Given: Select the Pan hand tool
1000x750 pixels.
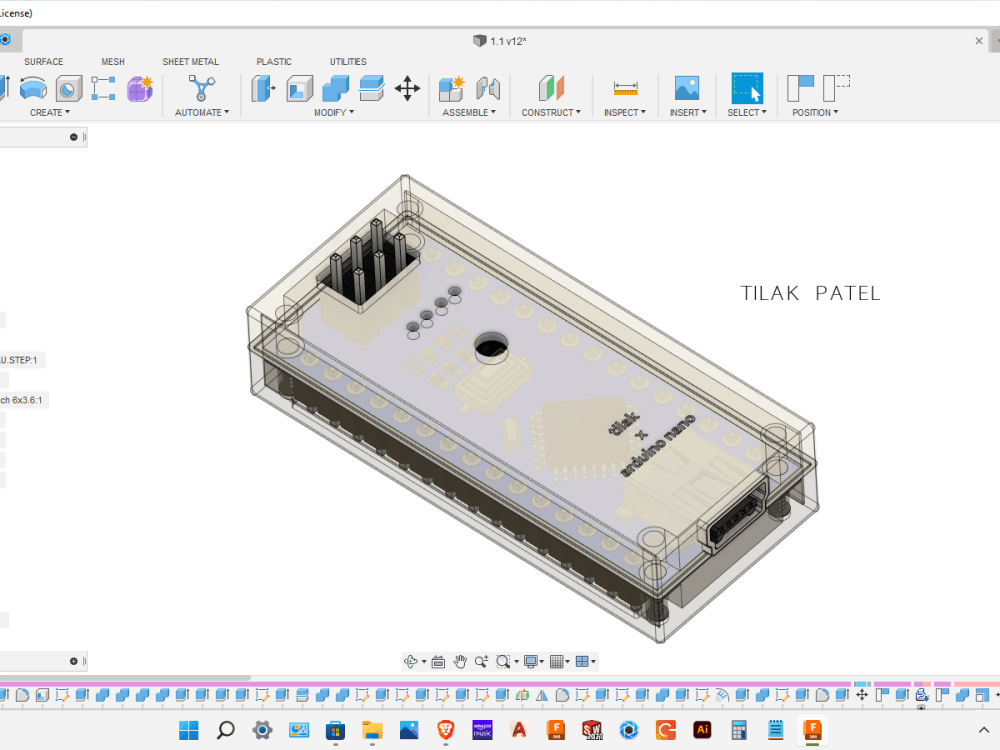Looking at the screenshot, I should tap(460, 661).
